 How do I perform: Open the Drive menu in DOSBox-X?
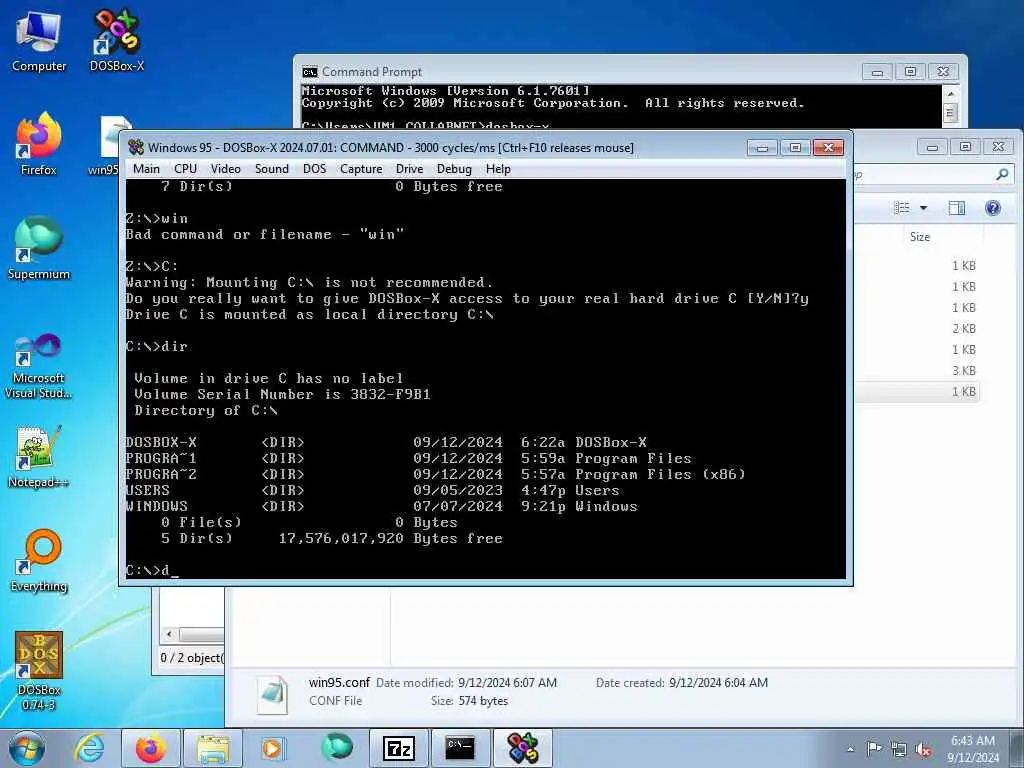(x=409, y=168)
